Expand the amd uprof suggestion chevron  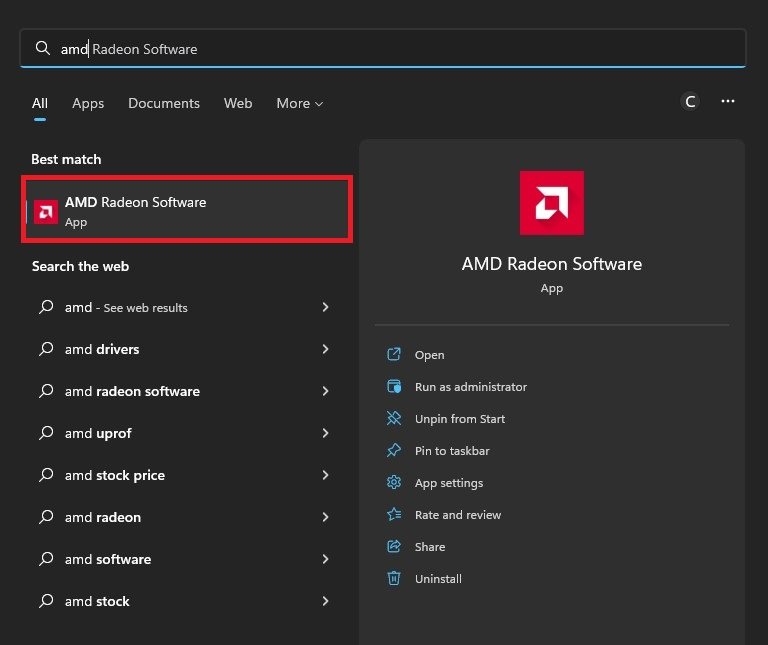(x=325, y=433)
